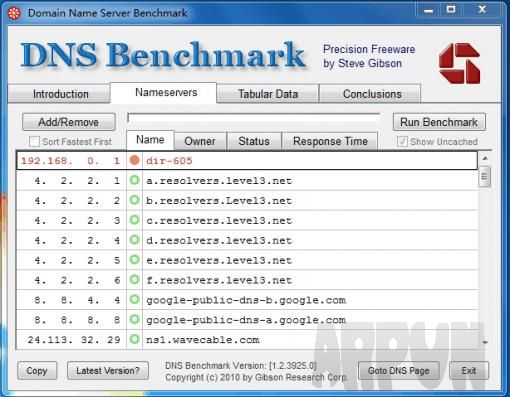The width and height of the screenshot is (510, 397).
Task: Click green status circle for e.resolvers.level3.net
Action: click(134, 260)
